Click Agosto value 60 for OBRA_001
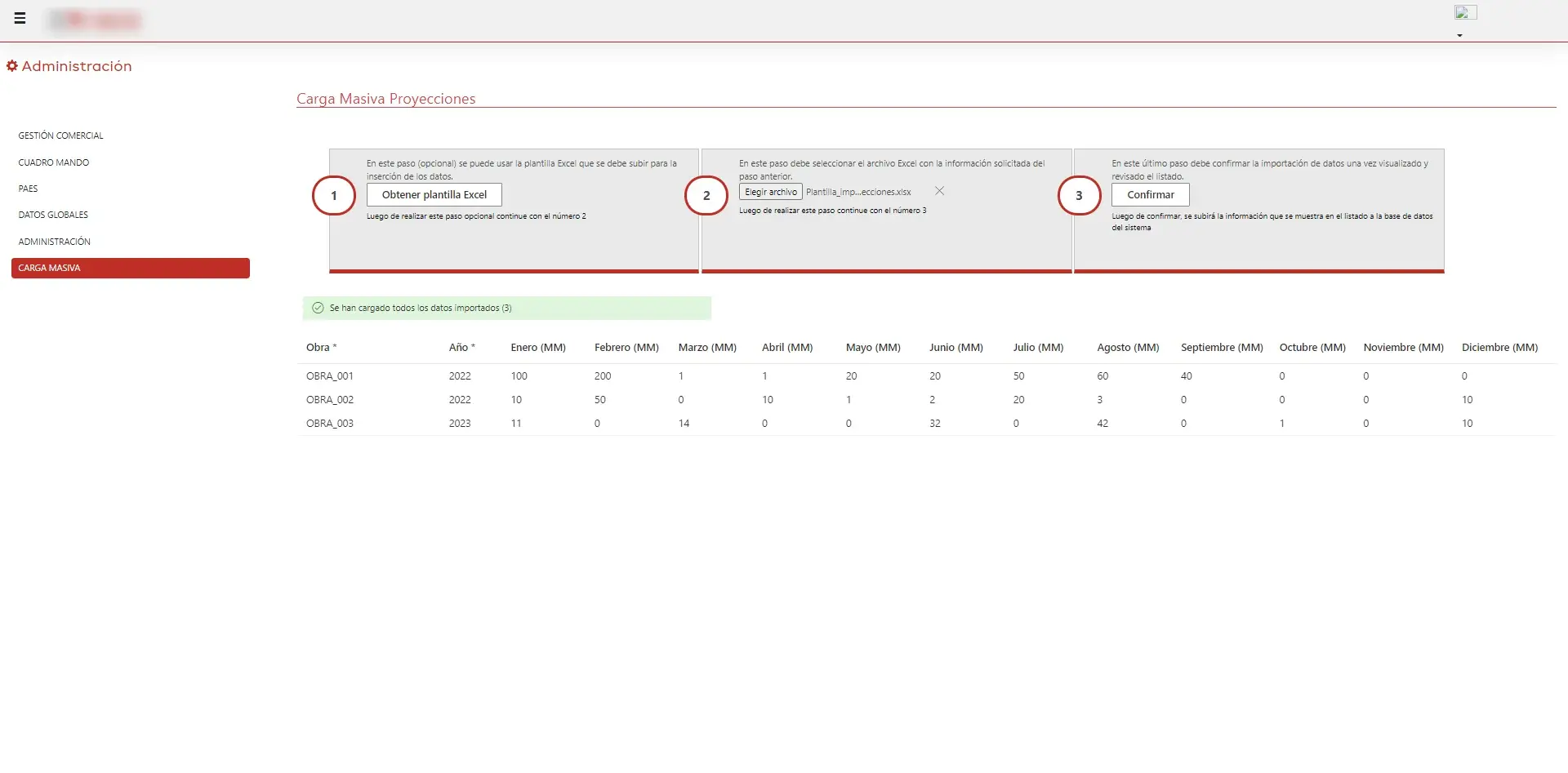 (1102, 376)
